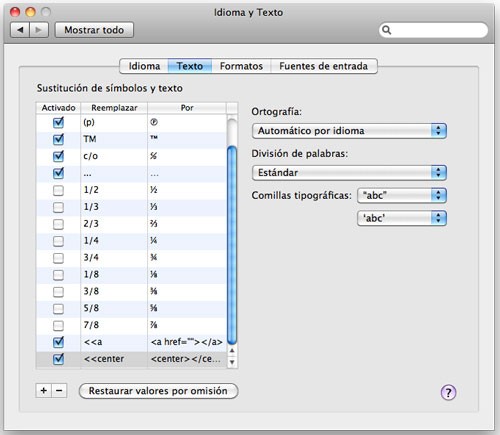
Task: Click the Activado column header
Action: coord(58,108)
